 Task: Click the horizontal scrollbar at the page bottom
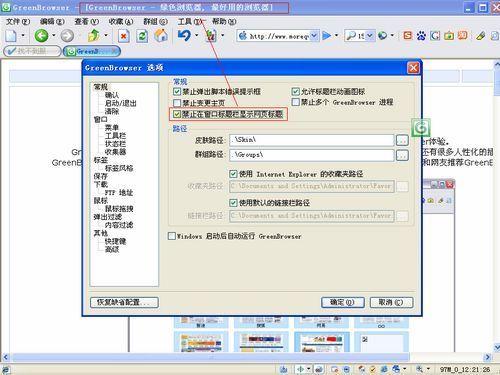[x=211, y=357]
